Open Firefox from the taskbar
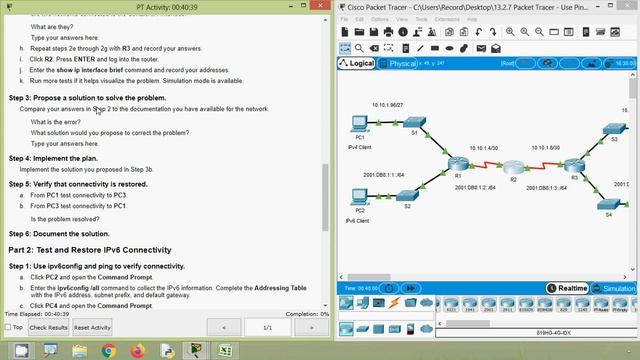Screen dimensions: 640x360 coord(138,351)
